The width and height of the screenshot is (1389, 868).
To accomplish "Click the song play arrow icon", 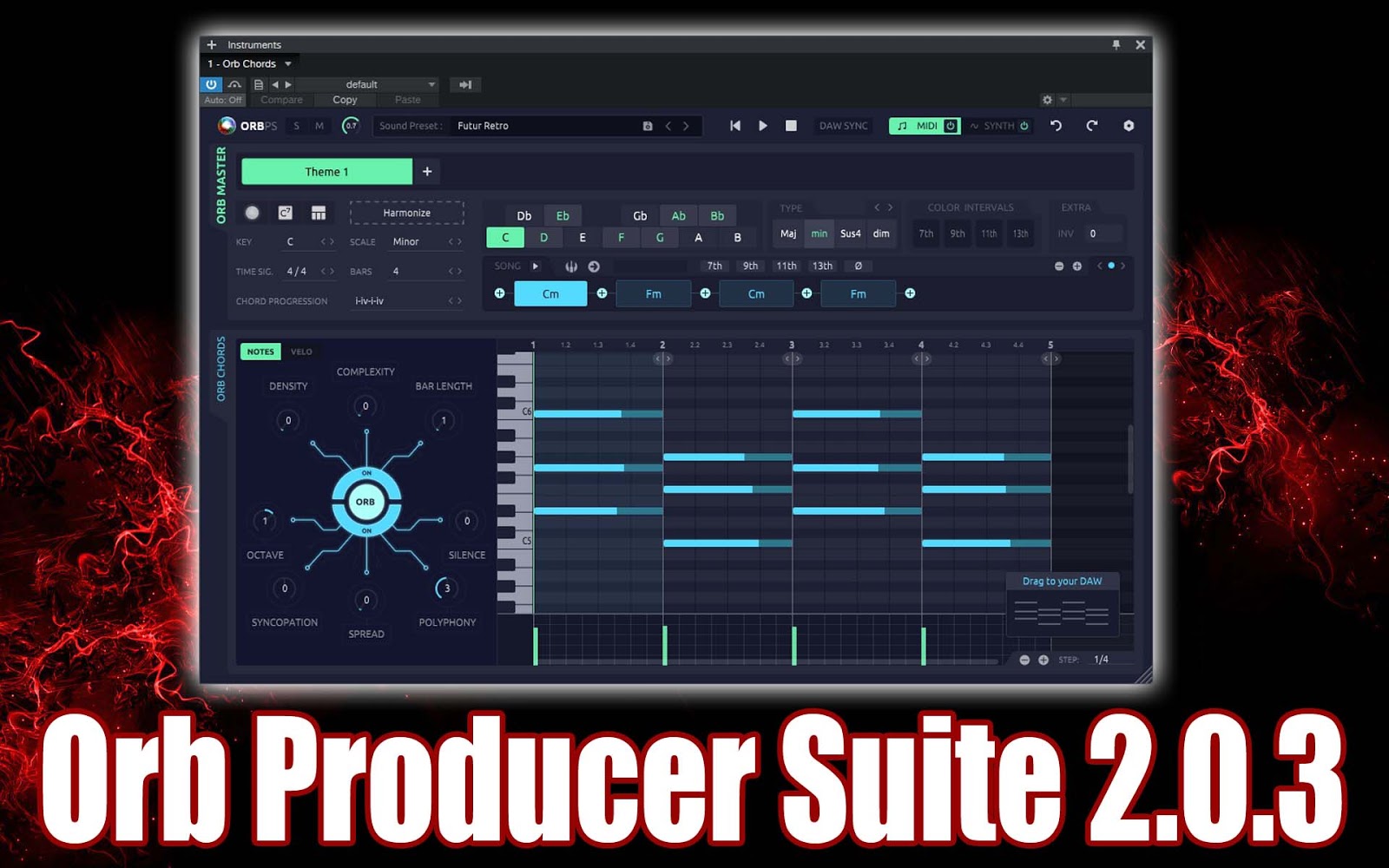I will tap(536, 266).
